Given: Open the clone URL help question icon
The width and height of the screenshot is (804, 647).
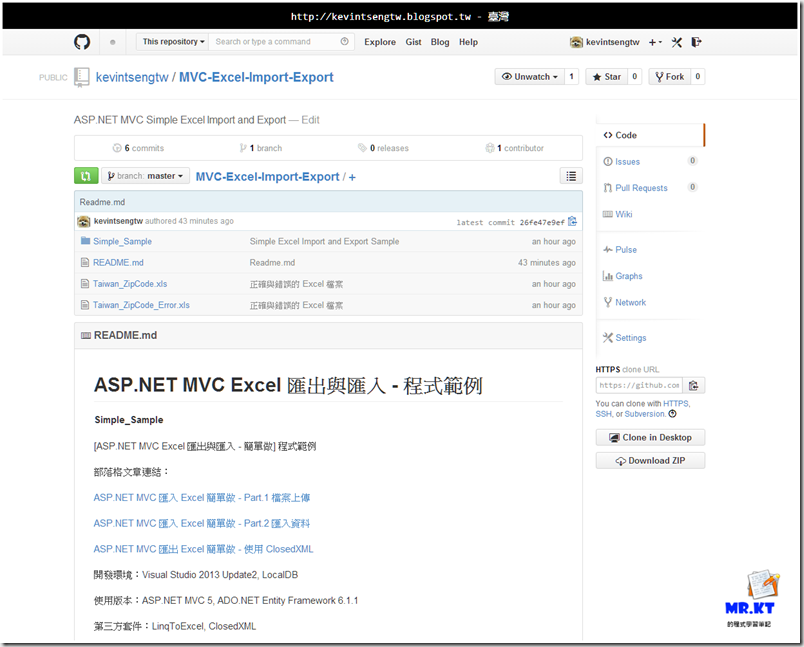Looking at the screenshot, I should click(672, 414).
